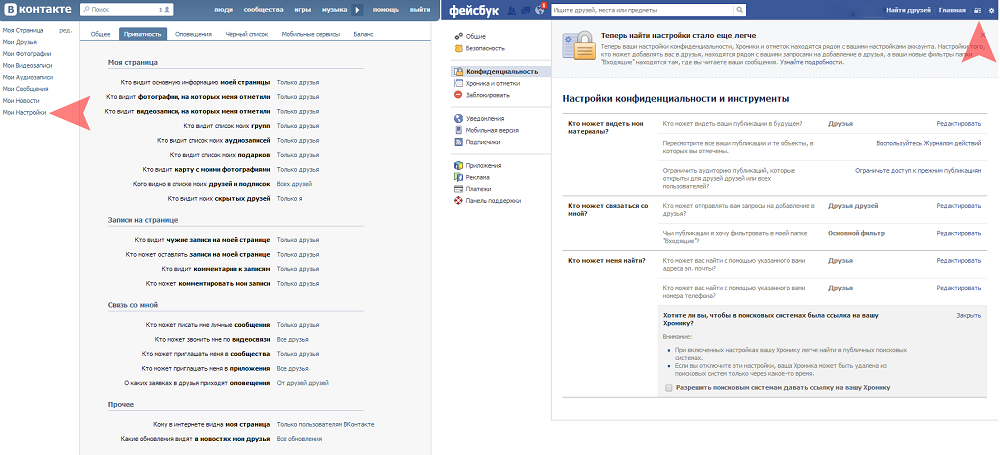Click 'Редактировать' for future publications visibility
This screenshot has width=1000, height=455.
tap(958, 123)
